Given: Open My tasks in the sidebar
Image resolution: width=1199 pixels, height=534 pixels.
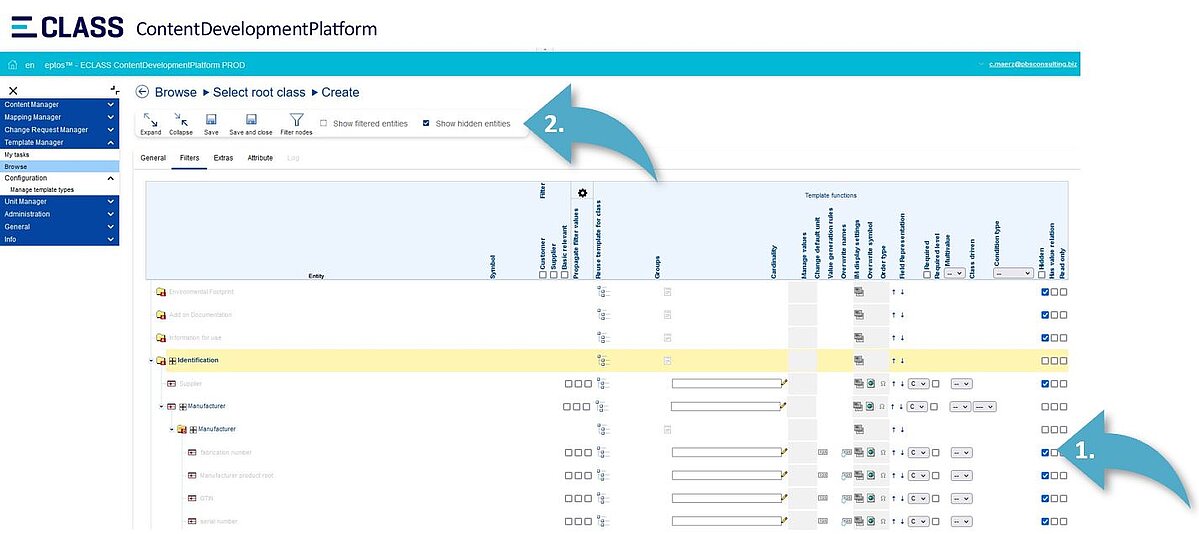Looking at the screenshot, I should coord(17,155).
